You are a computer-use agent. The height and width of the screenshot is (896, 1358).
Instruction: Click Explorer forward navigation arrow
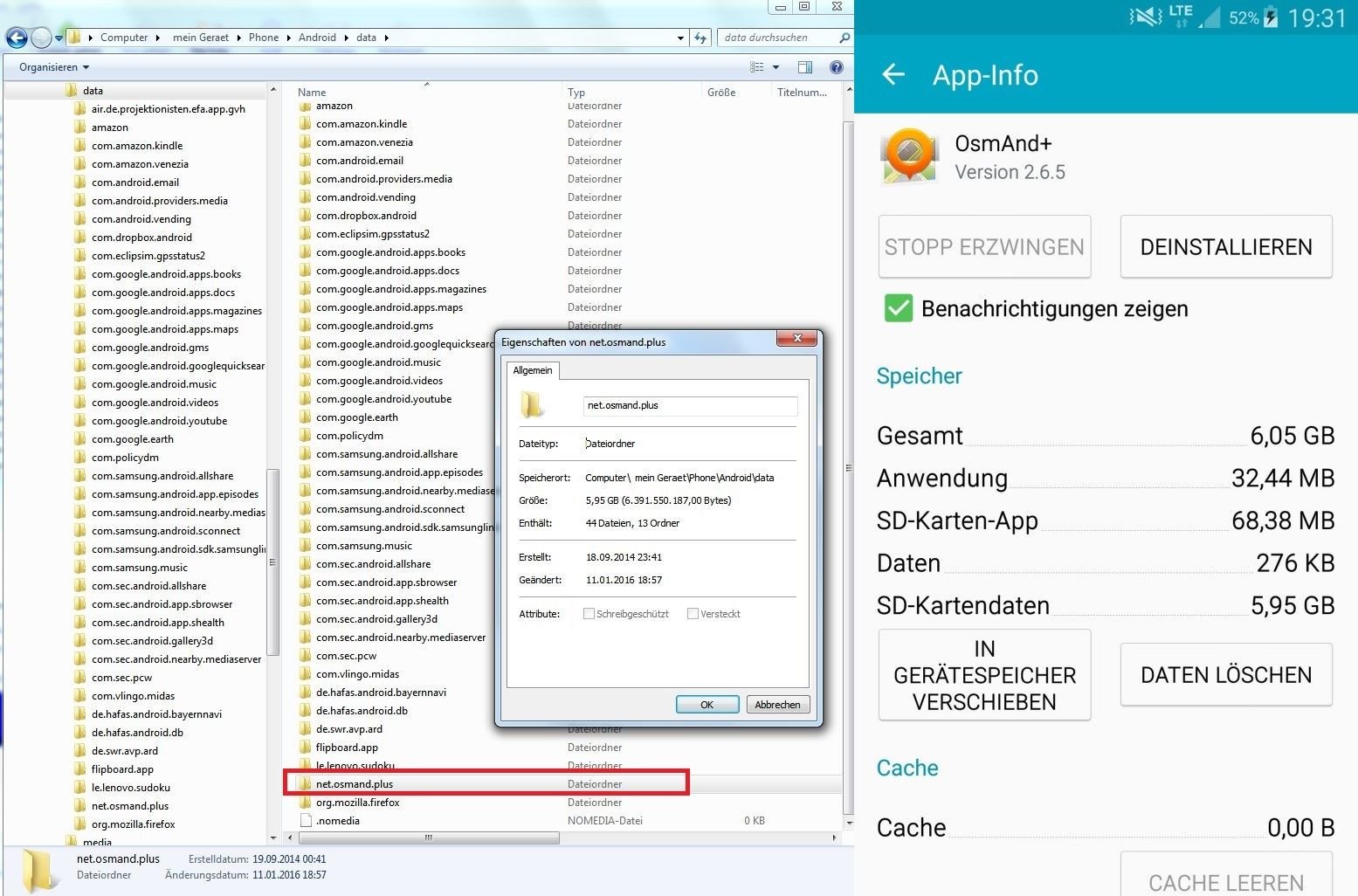click(40, 38)
